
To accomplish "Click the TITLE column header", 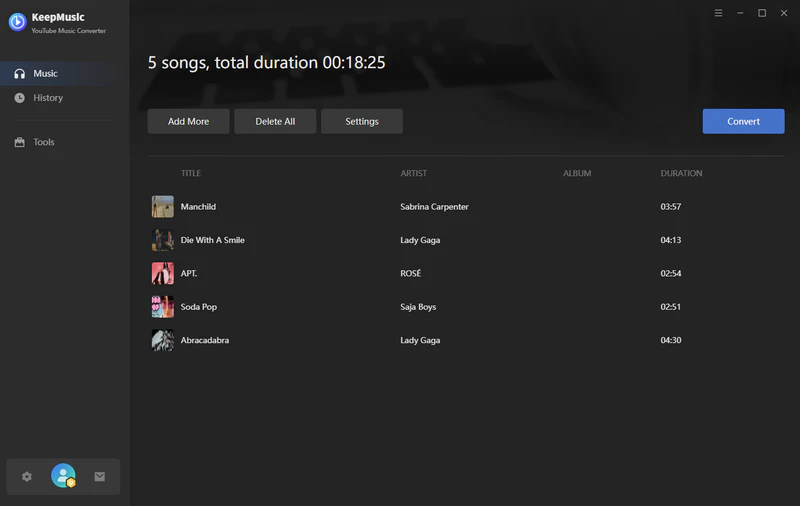I will 191,173.
